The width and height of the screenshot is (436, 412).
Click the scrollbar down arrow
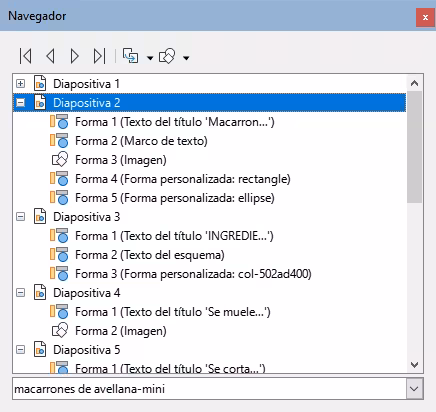[414, 365]
